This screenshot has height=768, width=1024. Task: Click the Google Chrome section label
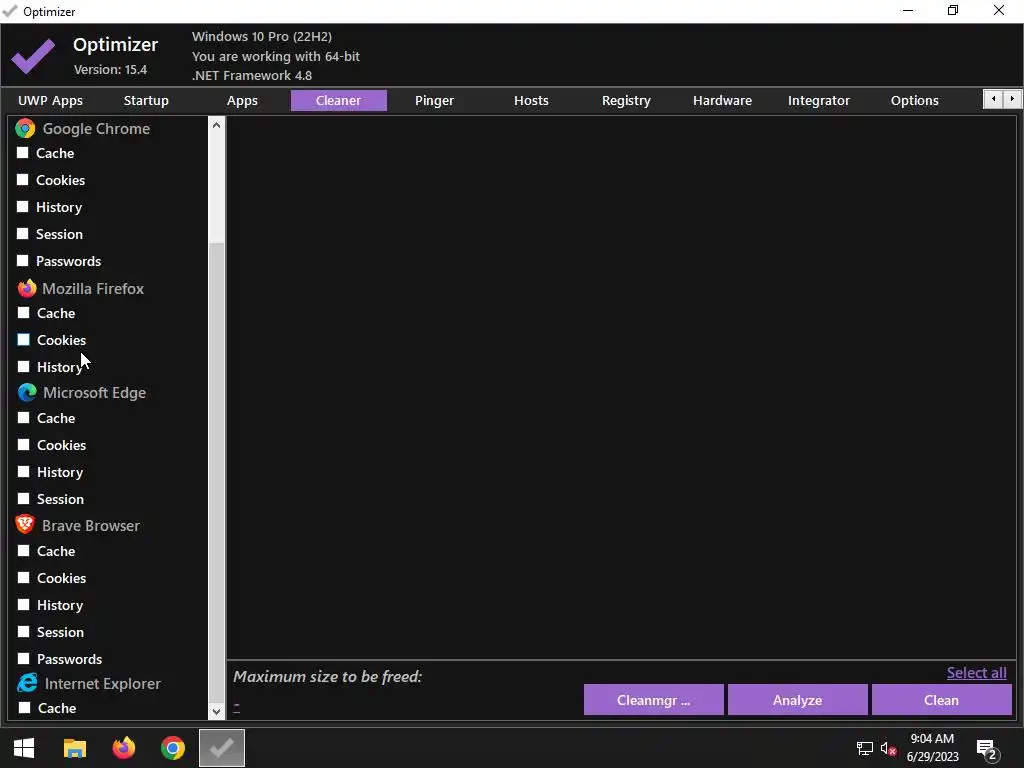[96, 129]
